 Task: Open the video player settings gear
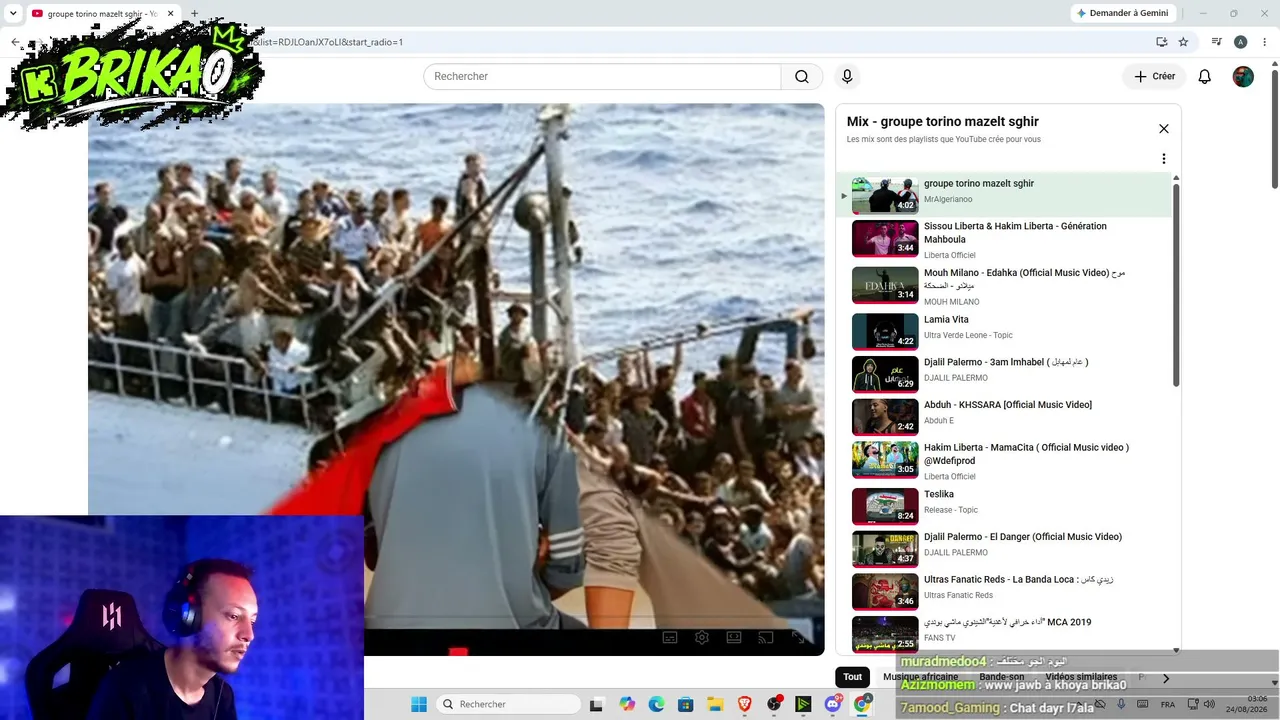[702, 638]
